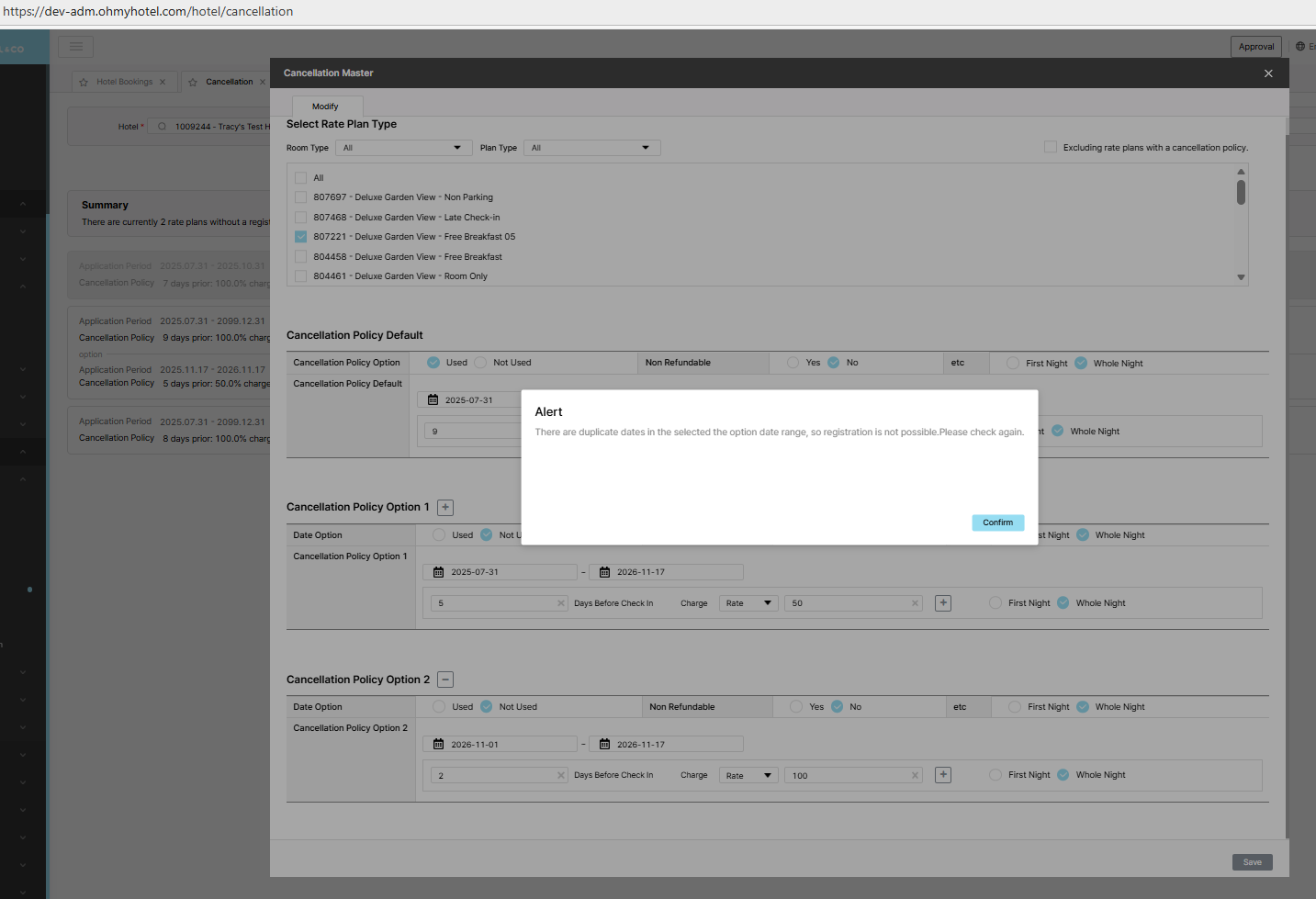Click the star on the Hotel Bookings tab
Screen dimensions: 1316x899
click(84, 82)
